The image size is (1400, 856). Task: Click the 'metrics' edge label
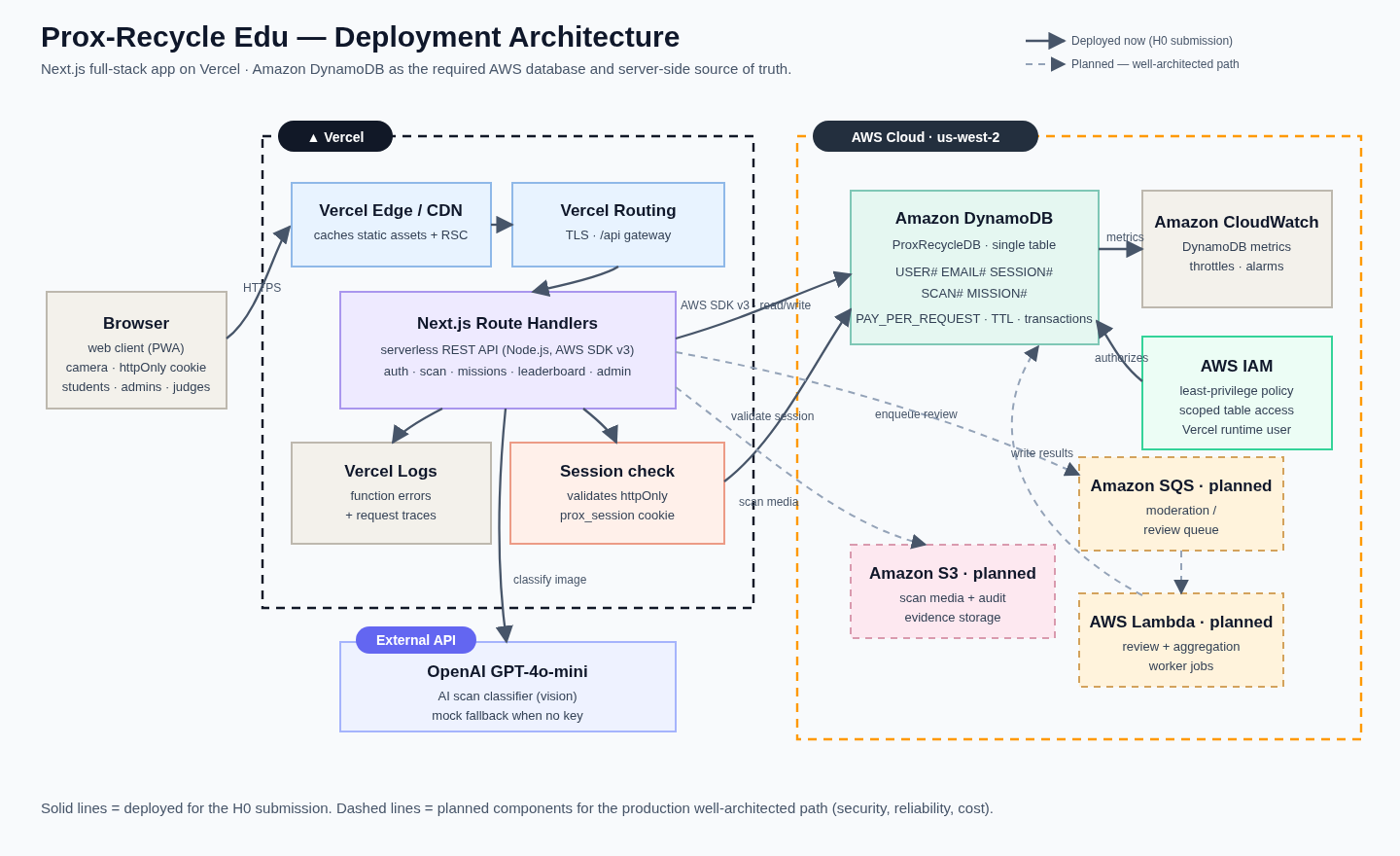tap(1125, 237)
